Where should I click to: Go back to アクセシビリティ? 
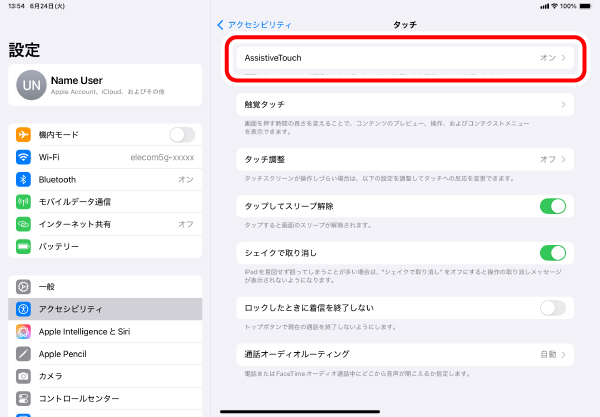(254, 23)
